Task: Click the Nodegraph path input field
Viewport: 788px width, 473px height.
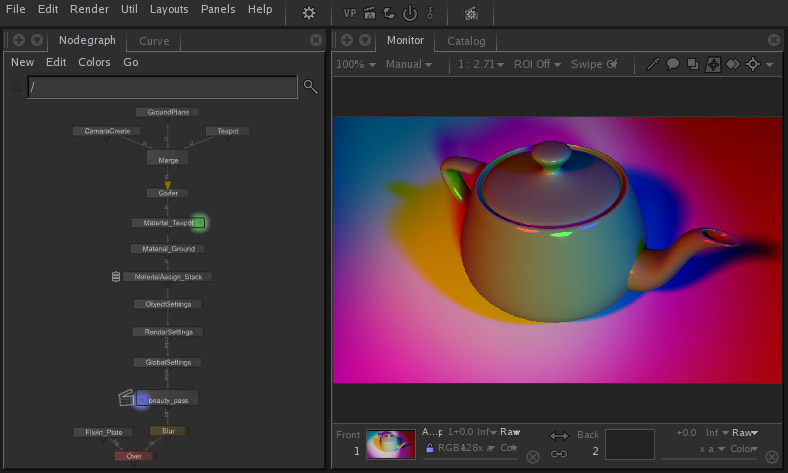Action: point(162,87)
